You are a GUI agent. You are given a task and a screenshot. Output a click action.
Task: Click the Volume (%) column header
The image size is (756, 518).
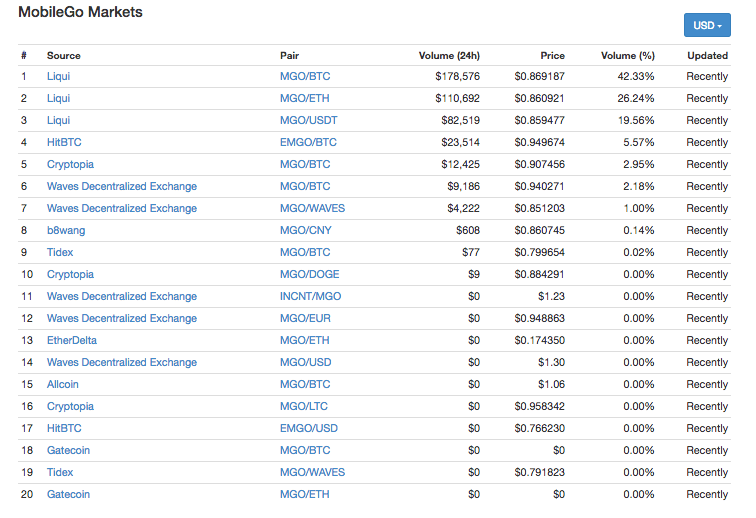pos(627,56)
